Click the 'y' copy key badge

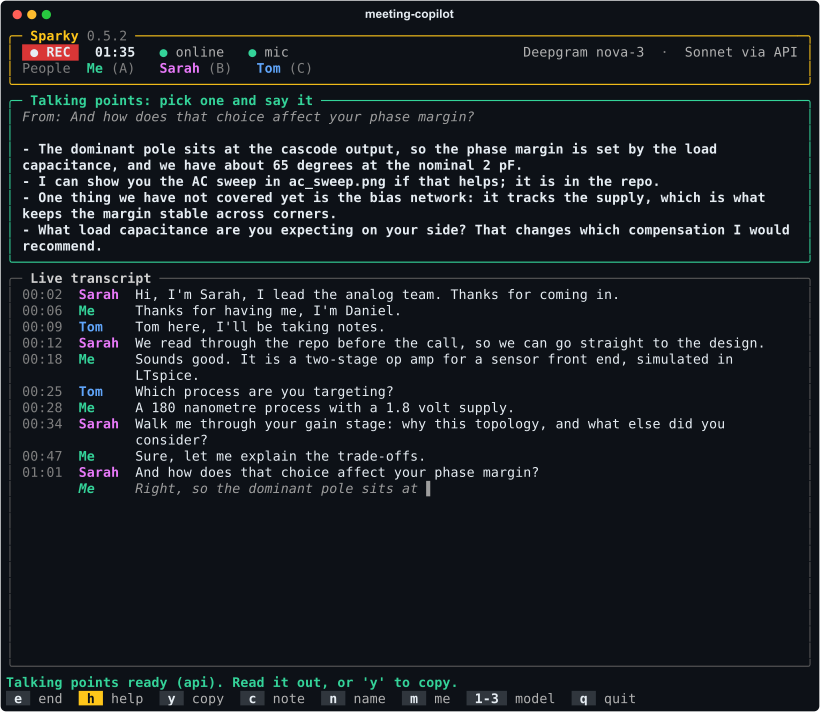[x=171, y=698]
